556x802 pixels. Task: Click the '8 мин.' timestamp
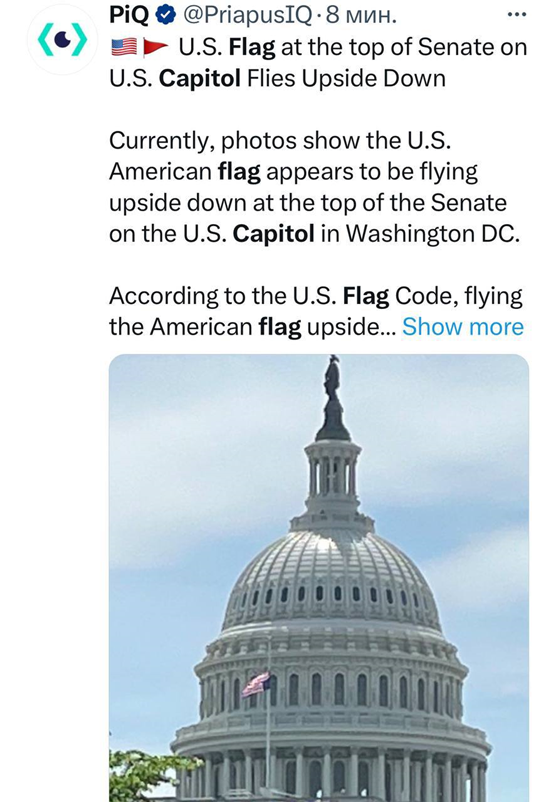[x=361, y=15]
